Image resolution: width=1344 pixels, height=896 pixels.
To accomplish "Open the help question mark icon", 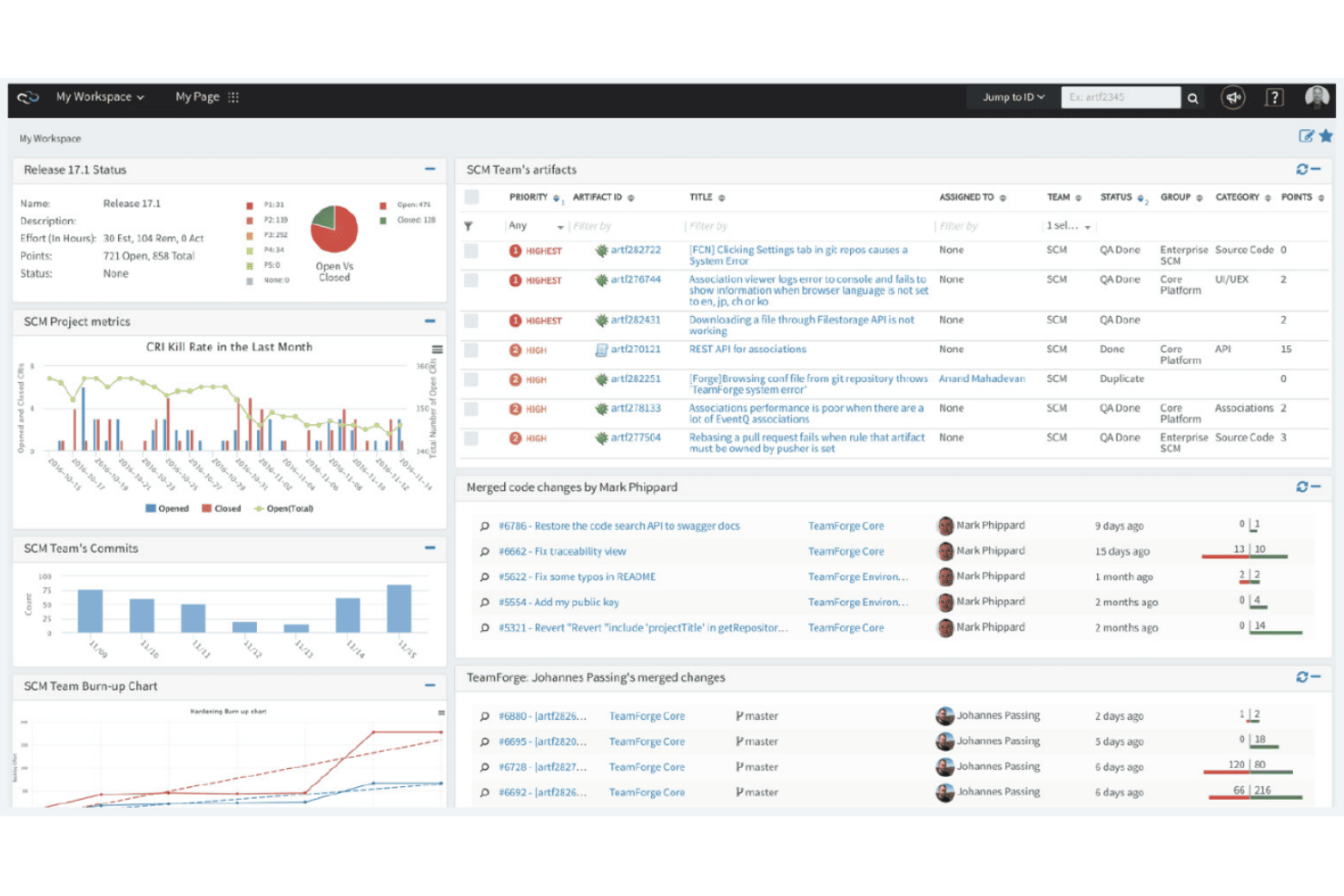I will [1274, 97].
